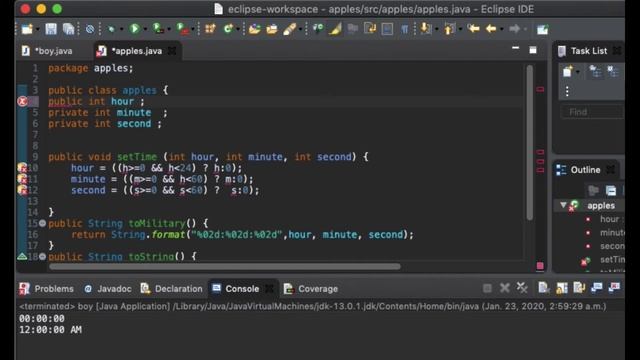Open the Debug dropdown arrow
Image resolution: width=640 pixels, height=360 pixels.
(121, 29)
